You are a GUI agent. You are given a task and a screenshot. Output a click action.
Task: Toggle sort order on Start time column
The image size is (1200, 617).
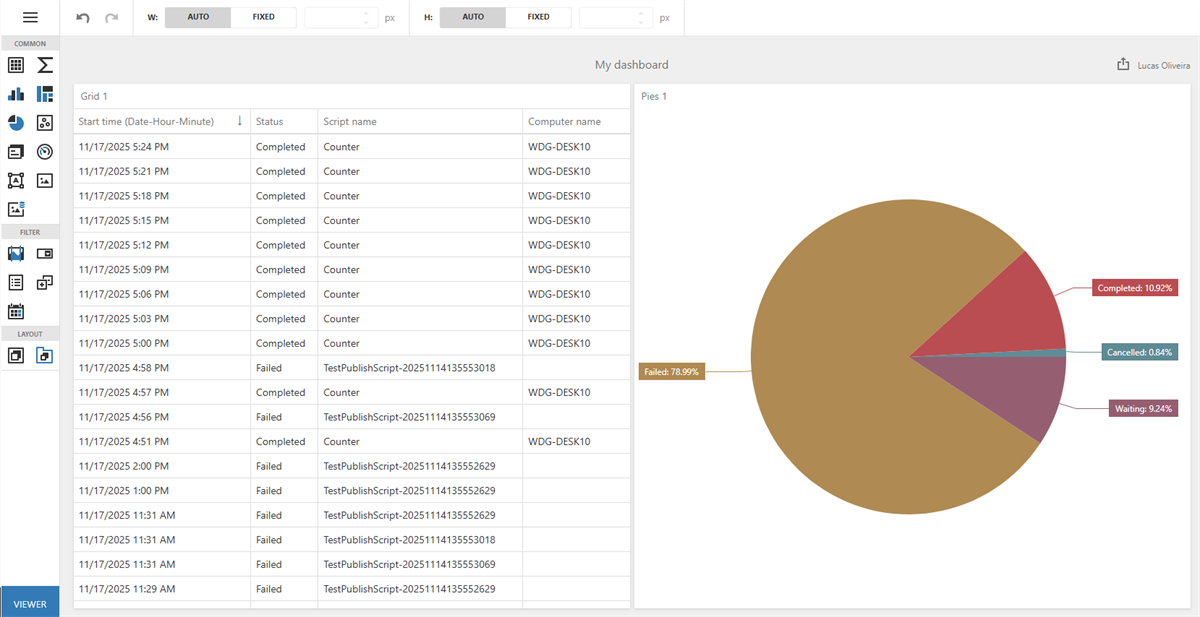[x=239, y=120]
